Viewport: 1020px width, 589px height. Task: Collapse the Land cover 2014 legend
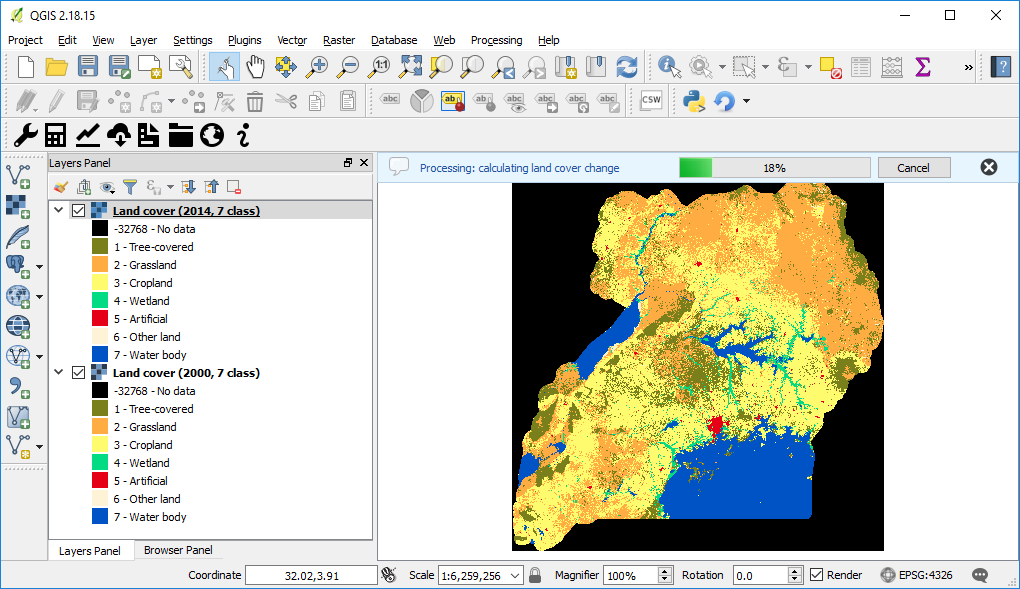(x=59, y=211)
